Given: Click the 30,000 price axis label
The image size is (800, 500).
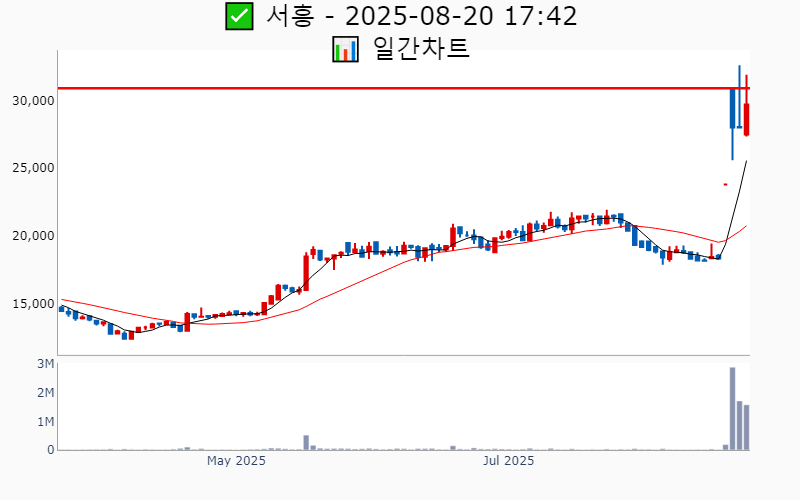Looking at the screenshot, I should tap(33, 101).
